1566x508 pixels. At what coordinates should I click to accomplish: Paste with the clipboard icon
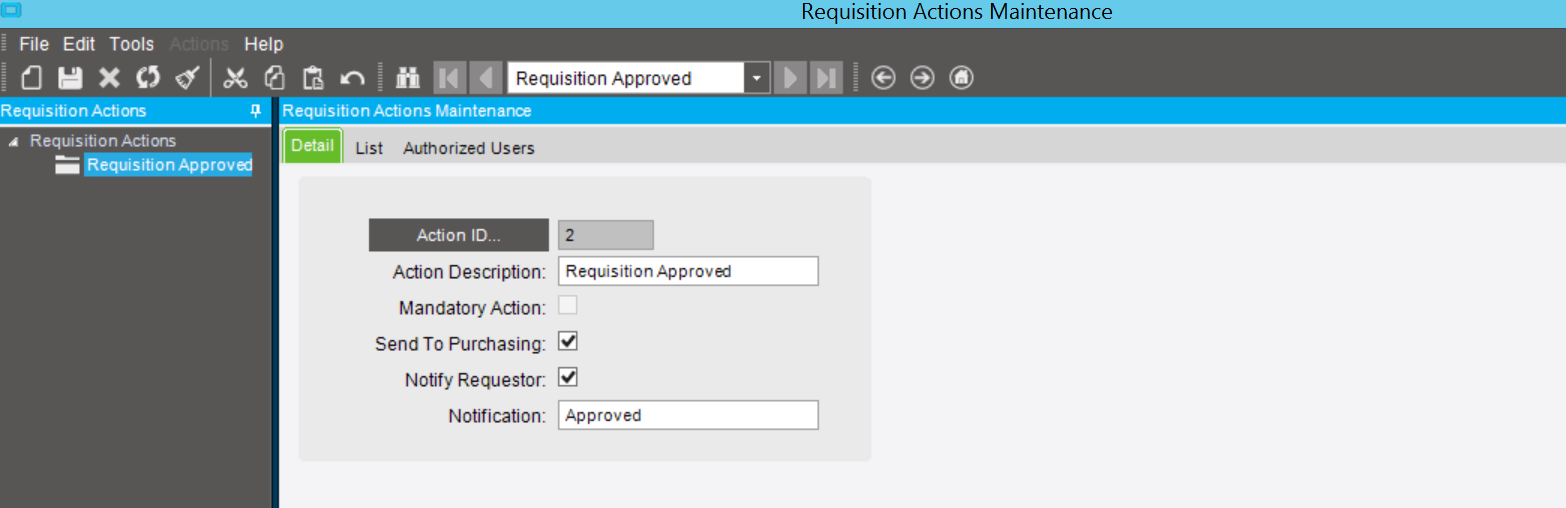pyautogui.click(x=314, y=78)
